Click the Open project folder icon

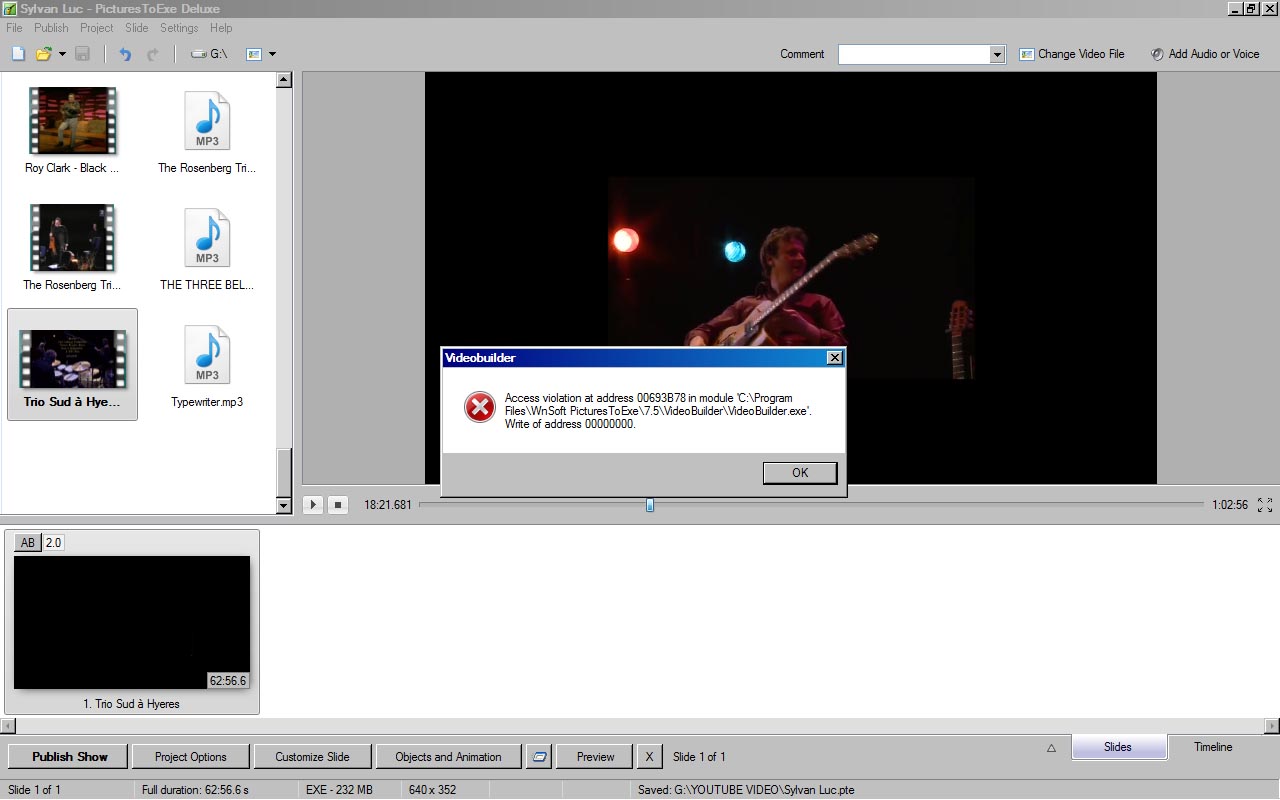43,54
